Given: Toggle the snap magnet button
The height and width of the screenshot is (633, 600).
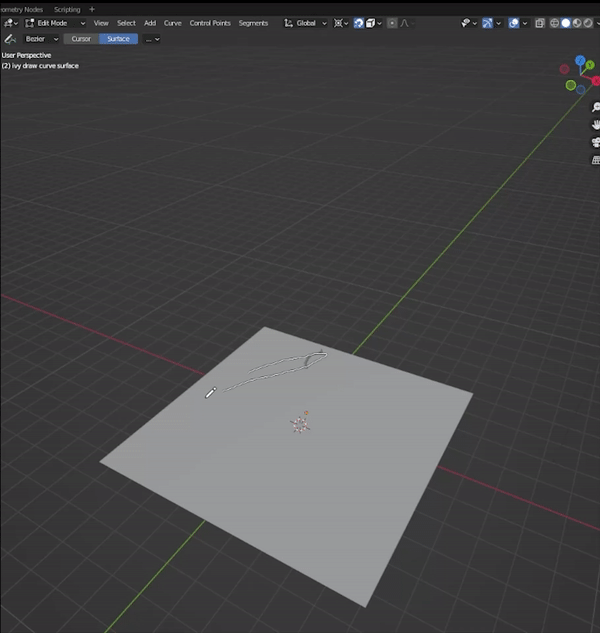Looking at the screenshot, I should coord(359,23).
